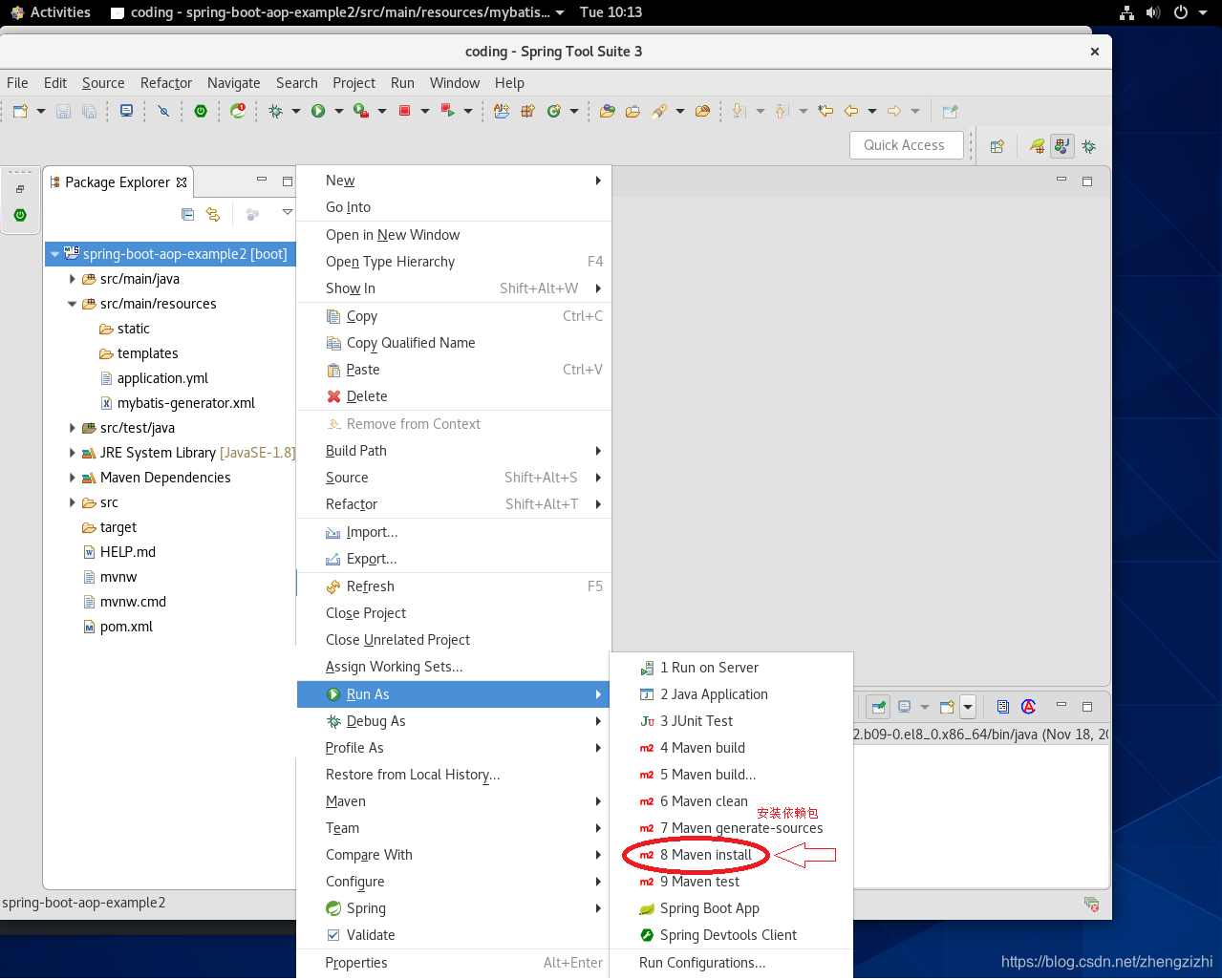
Task: Expand the Maven Dependencies node
Action: coord(72,478)
